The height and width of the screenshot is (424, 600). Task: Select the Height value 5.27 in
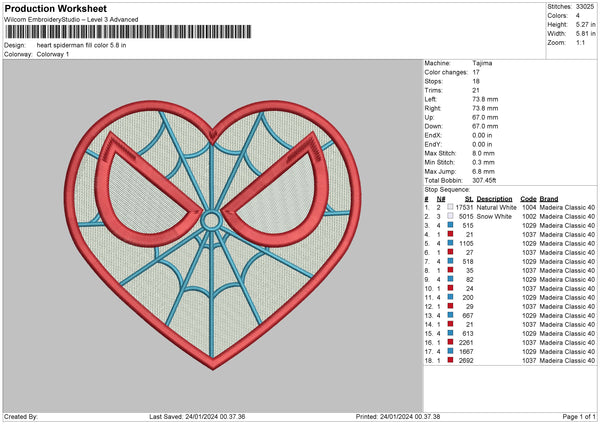point(586,24)
